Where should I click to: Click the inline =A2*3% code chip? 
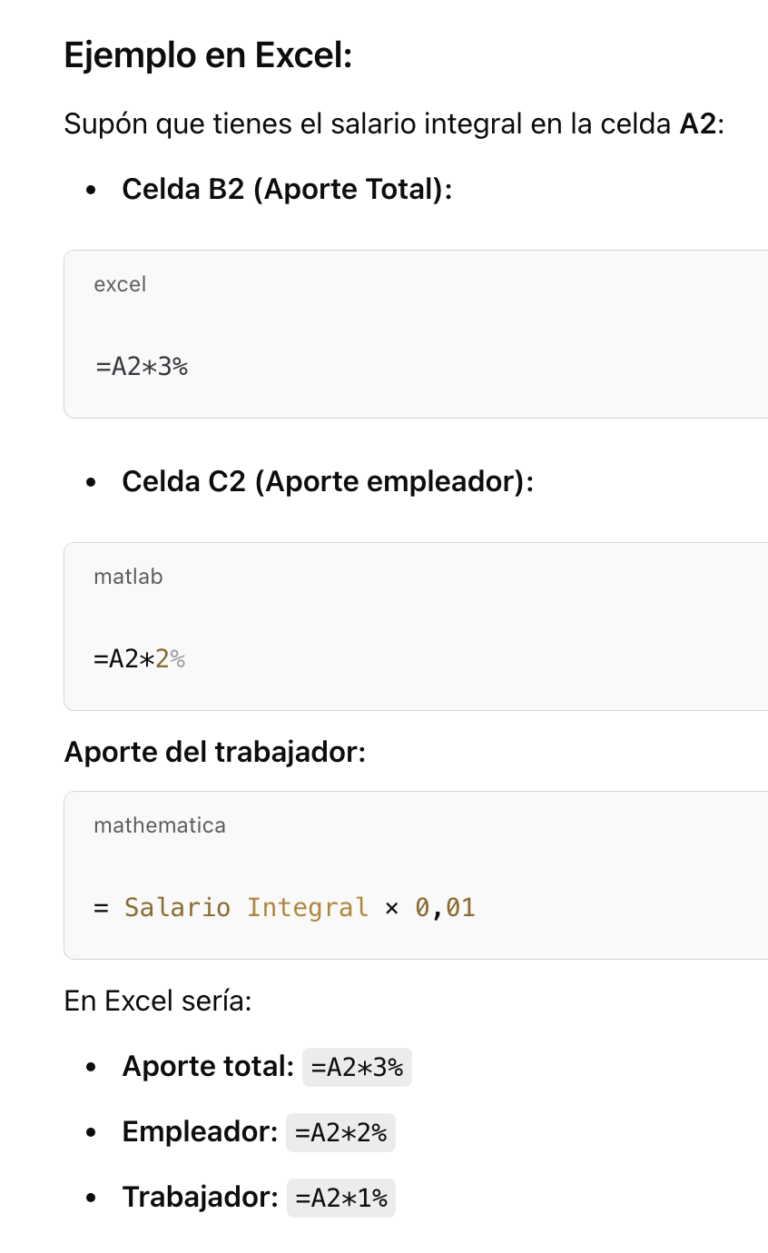[357, 1068]
